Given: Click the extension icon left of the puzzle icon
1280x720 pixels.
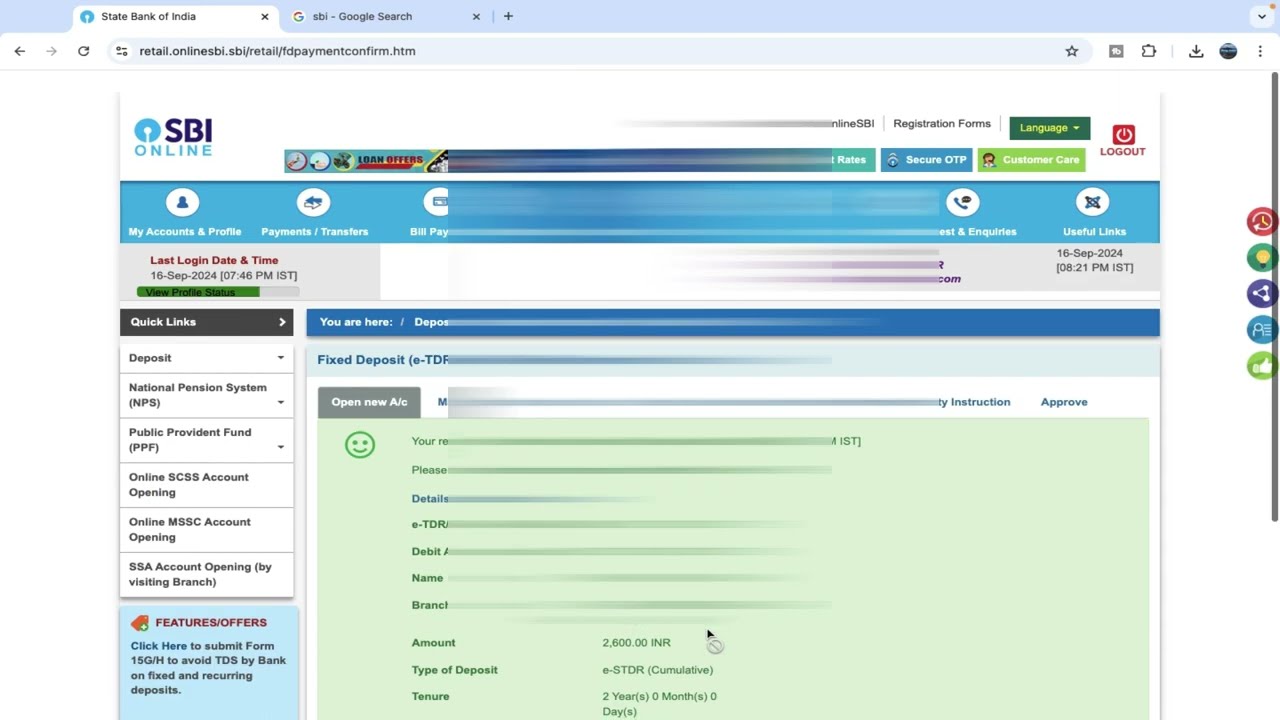Looking at the screenshot, I should (x=1117, y=51).
